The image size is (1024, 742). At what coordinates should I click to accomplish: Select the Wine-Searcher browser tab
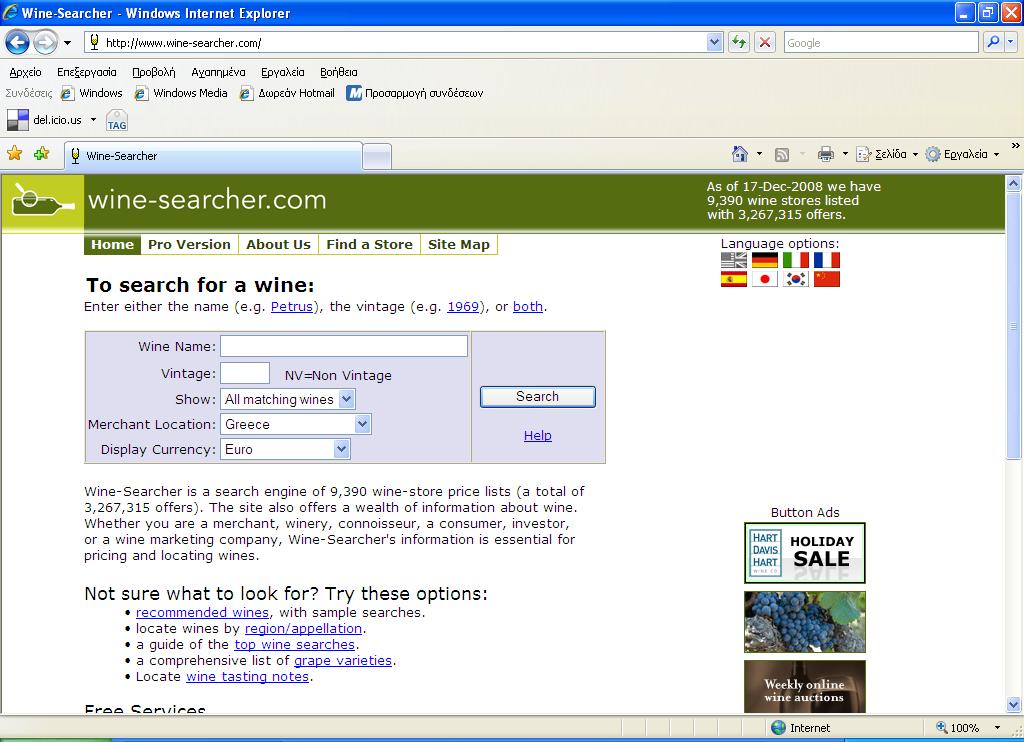(213, 156)
